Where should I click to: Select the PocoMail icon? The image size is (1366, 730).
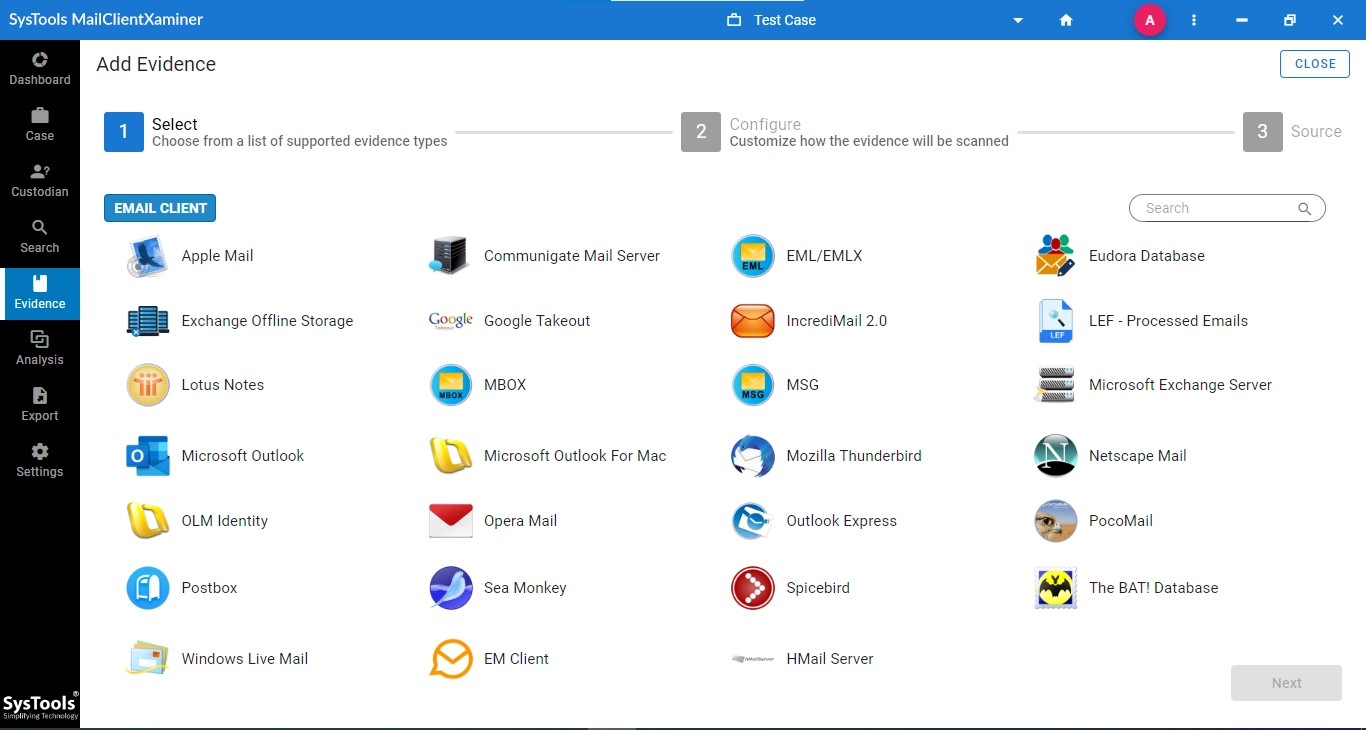pos(1055,521)
